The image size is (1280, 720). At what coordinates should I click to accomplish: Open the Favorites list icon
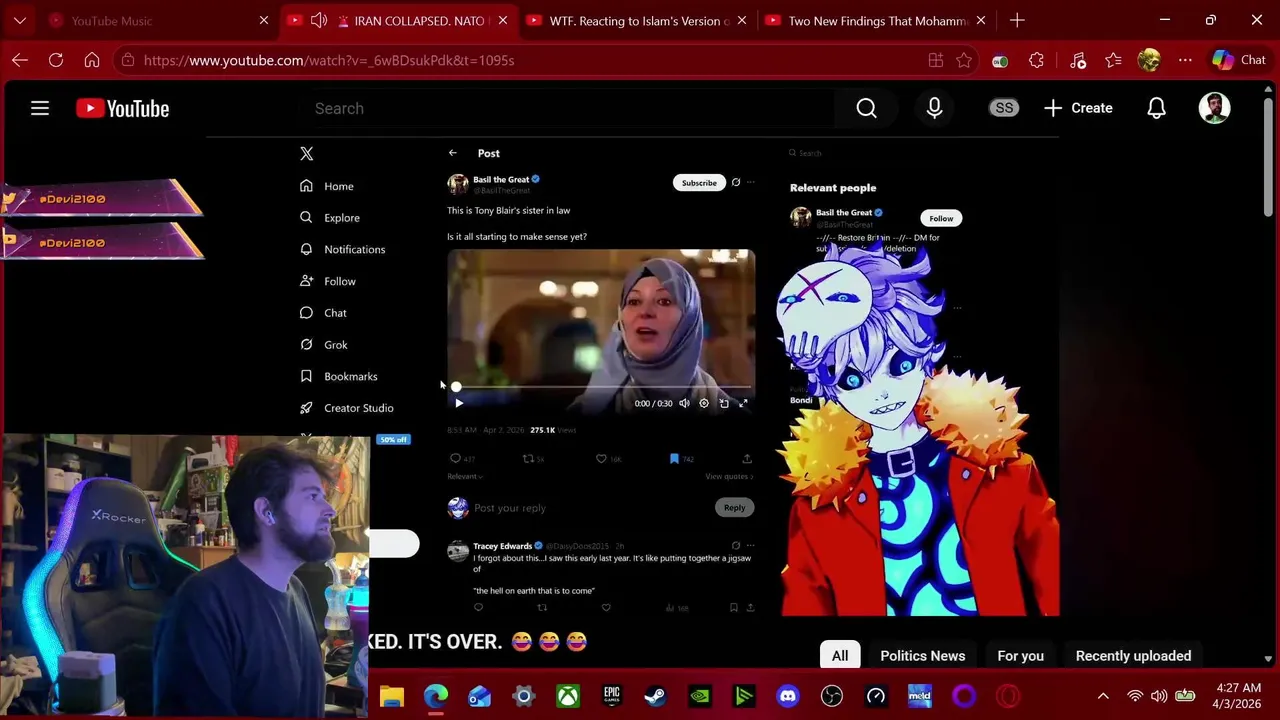tap(1113, 60)
